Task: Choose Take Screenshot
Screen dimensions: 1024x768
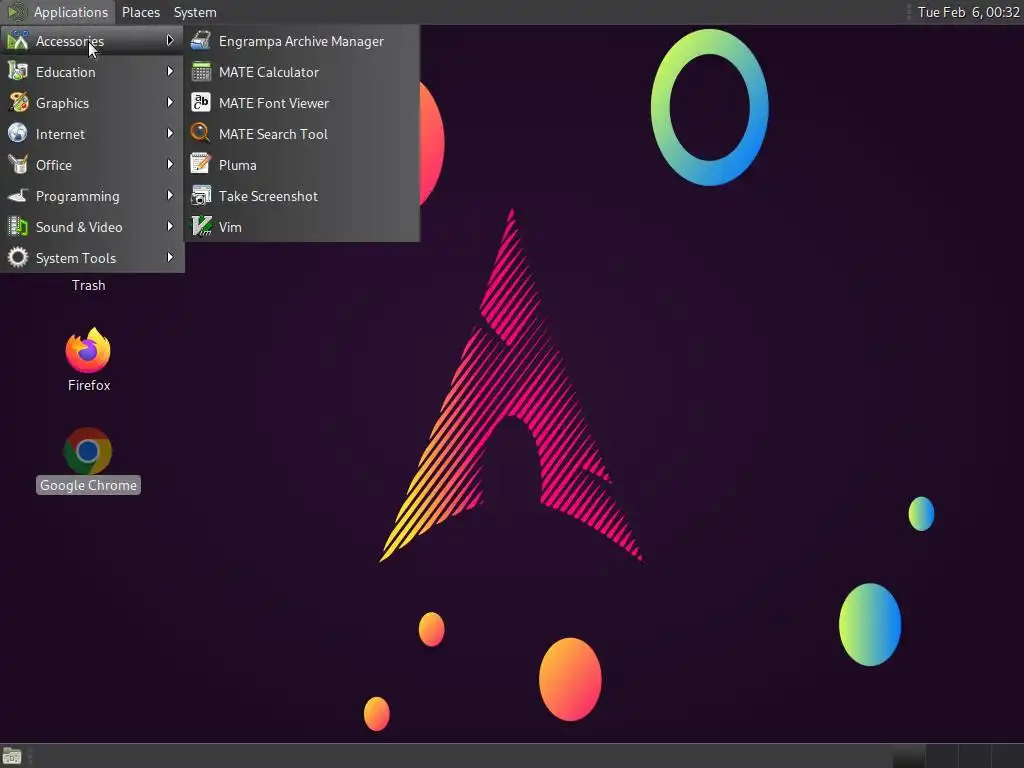Action: click(x=302, y=195)
